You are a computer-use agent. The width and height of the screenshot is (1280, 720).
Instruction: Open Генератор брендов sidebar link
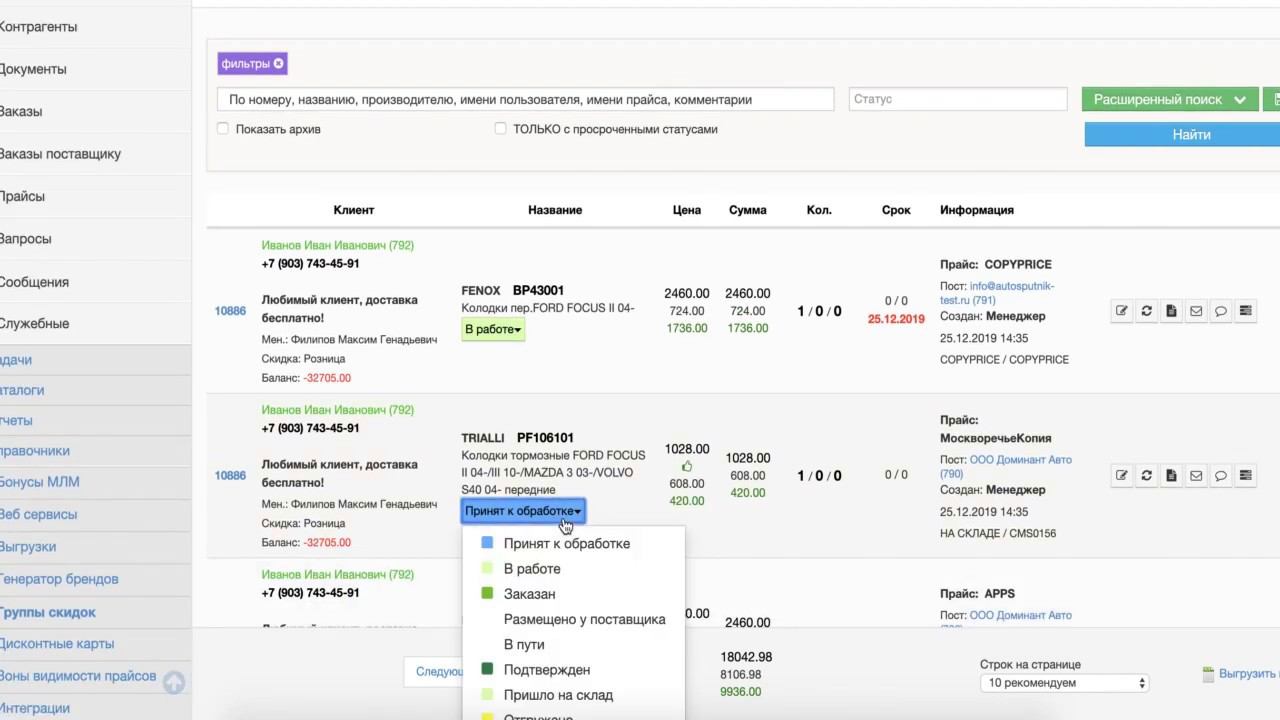pyautogui.click(x=59, y=579)
